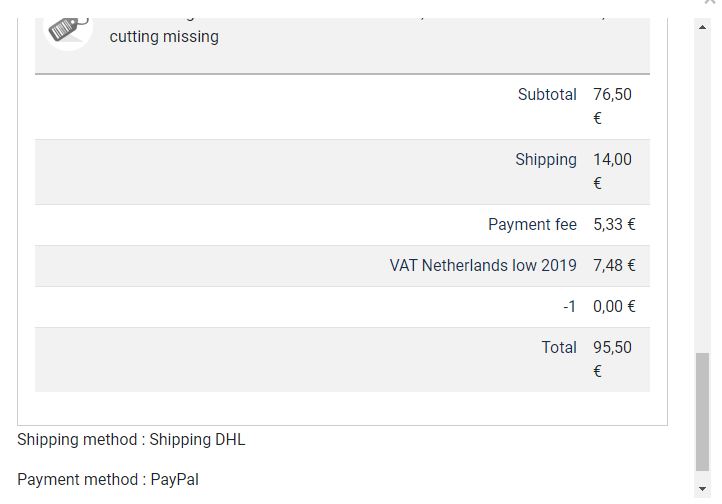Click the Shipping method DHL text

click(x=131, y=440)
